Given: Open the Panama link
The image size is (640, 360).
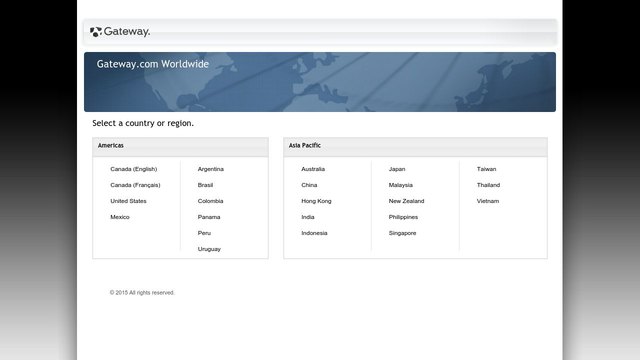Looking at the screenshot, I should pos(209,217).
